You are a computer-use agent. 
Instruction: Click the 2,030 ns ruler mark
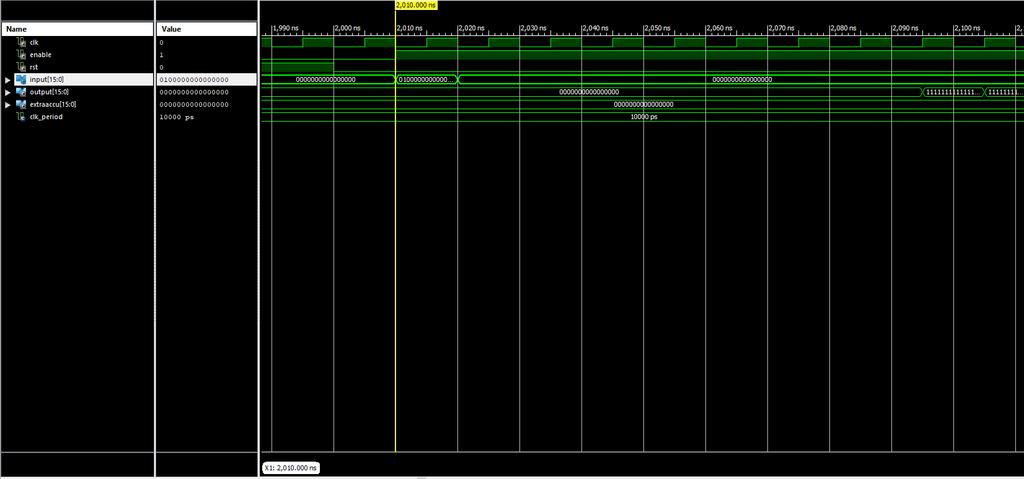(x=534, y=28)
